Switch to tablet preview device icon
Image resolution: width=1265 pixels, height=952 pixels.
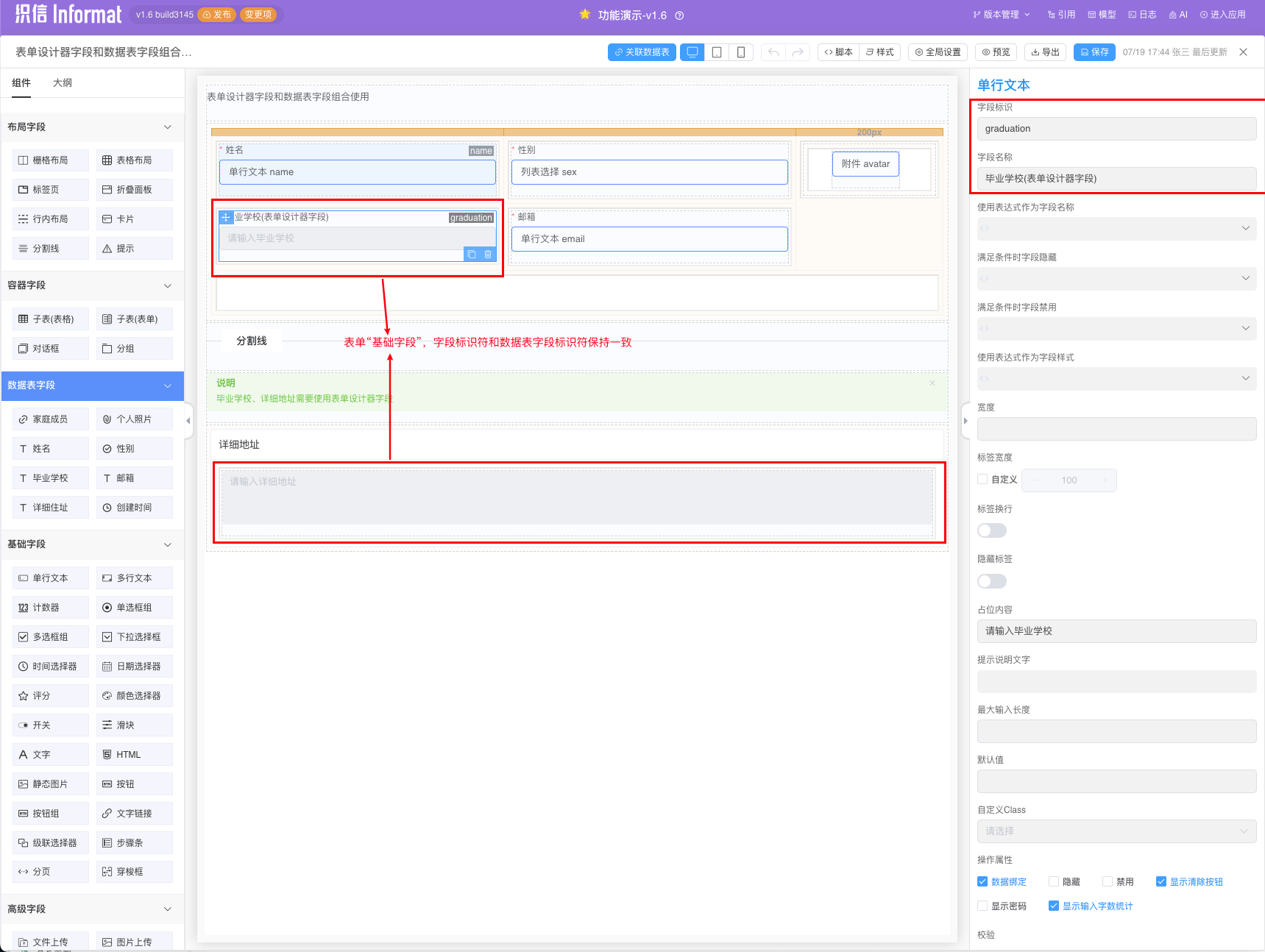(716, 52)
